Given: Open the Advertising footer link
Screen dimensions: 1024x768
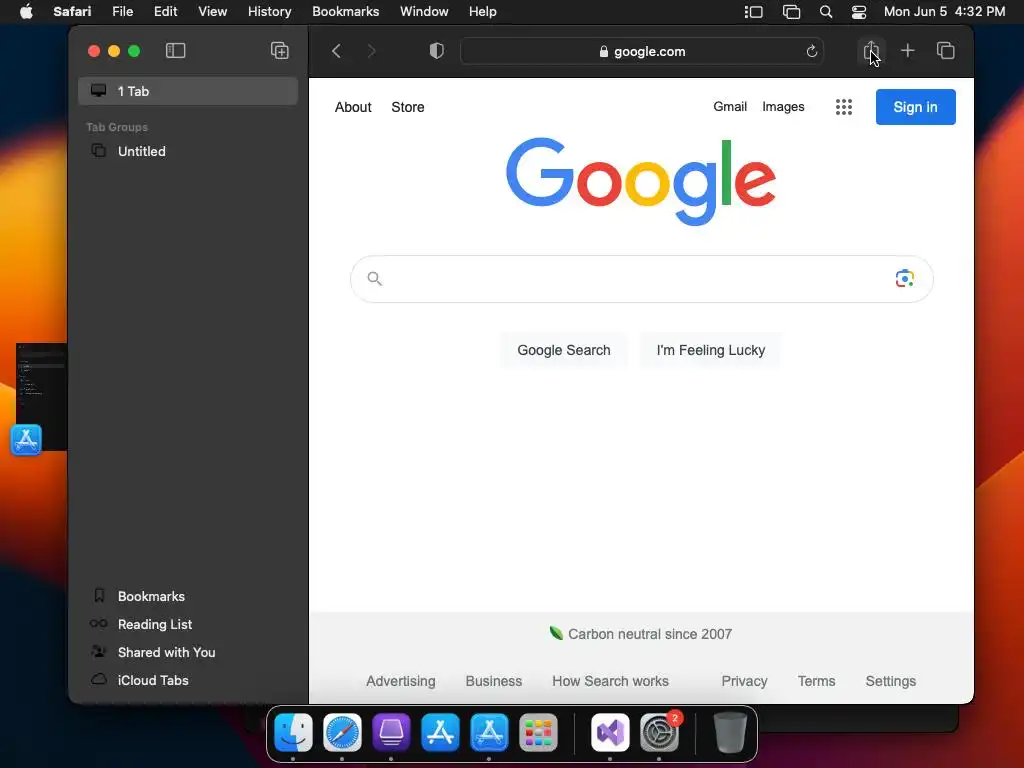Looking at the screenshot, I should [x=400, y=681].
